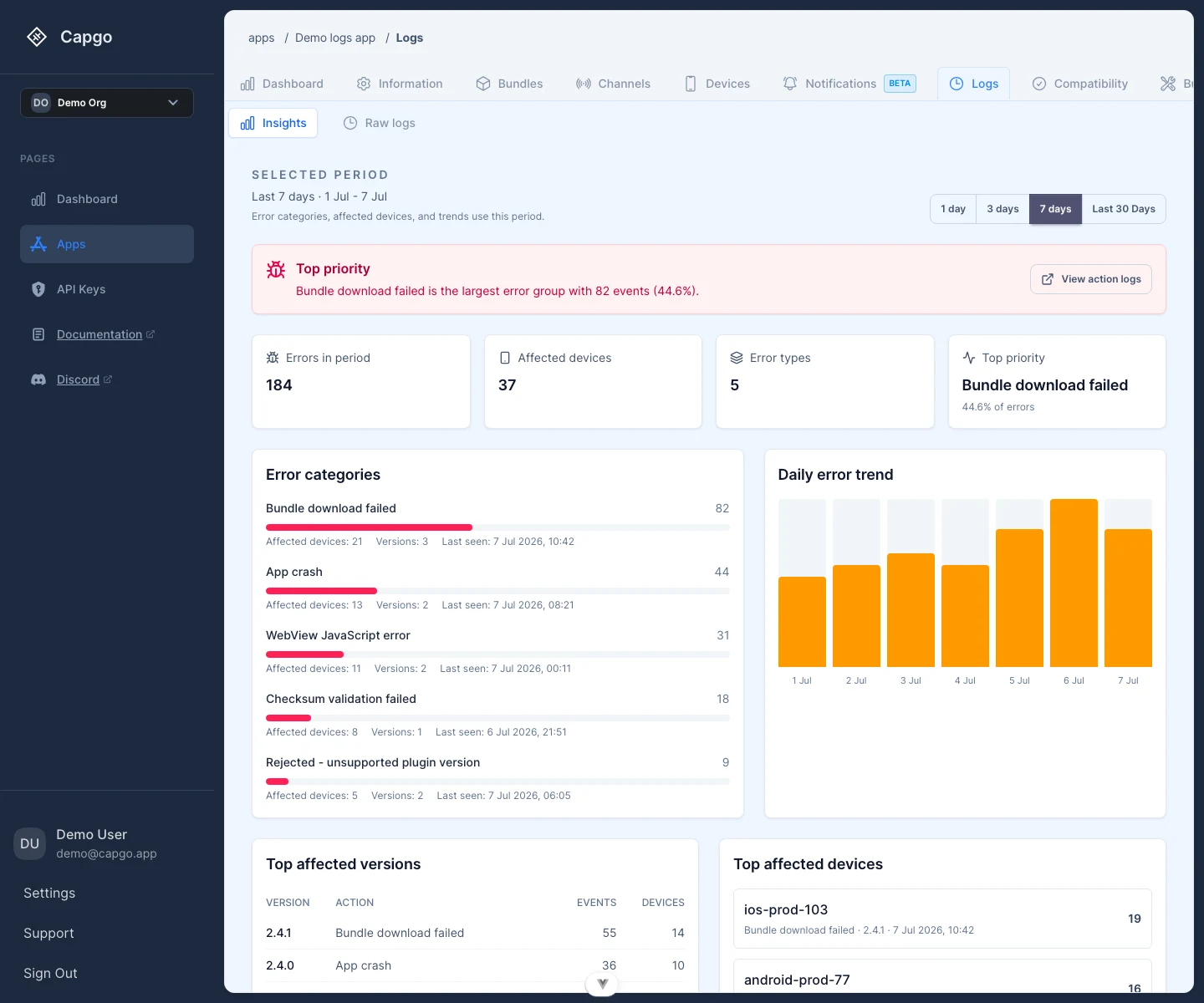Click the Compatibility checkmark icon
Viewport: 1204px width, 1003px height.
(x=1039, y=84)
